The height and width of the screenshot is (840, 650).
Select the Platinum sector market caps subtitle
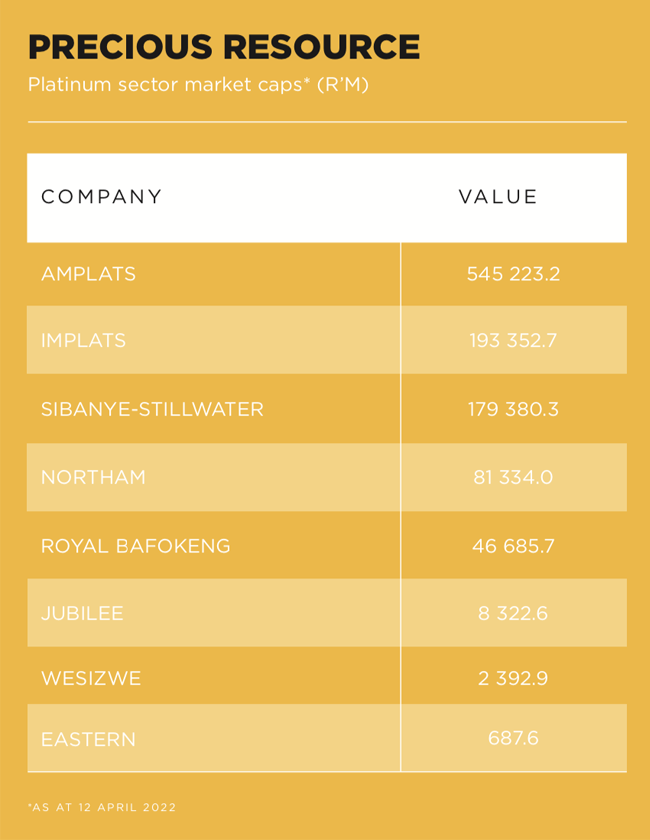(x=198, y=85)
